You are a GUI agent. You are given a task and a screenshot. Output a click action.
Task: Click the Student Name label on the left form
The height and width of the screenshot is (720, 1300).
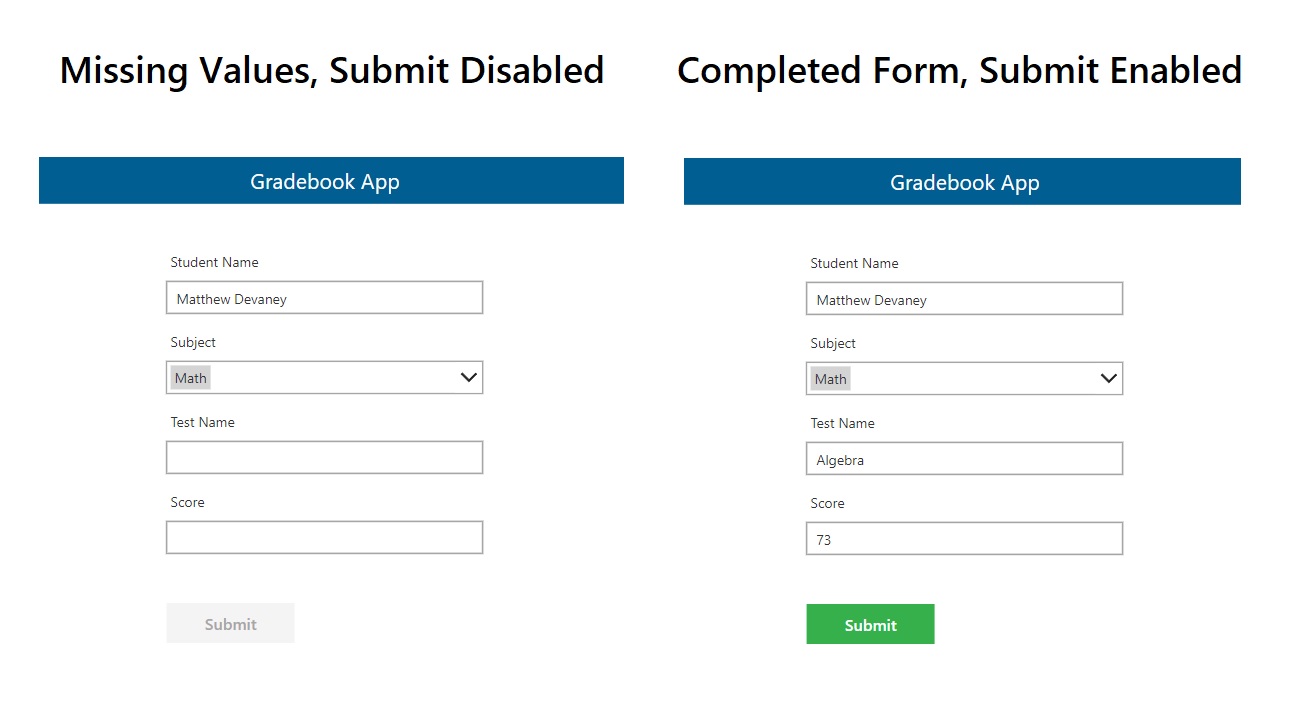(214, 262)
